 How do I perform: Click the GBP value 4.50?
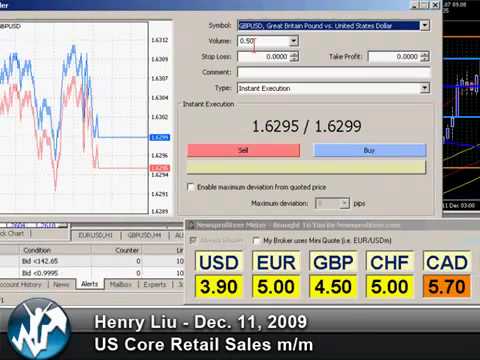pos(333,287)
